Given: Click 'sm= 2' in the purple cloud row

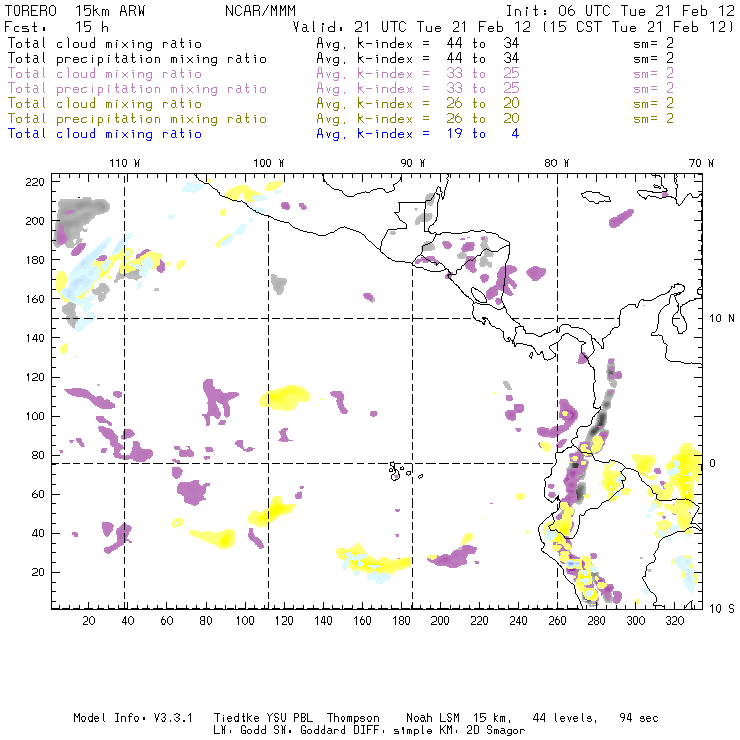Looking at the screenshot, I should (x=653, y=74).
